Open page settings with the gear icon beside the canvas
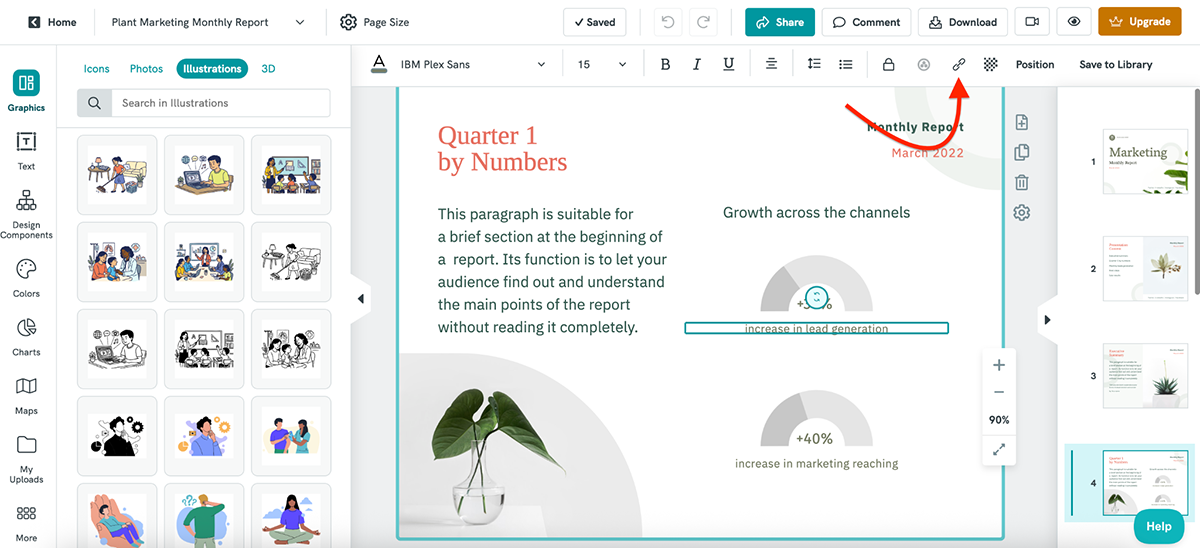This screenshot has height=548, width=1200. (x=1021, y=213)
